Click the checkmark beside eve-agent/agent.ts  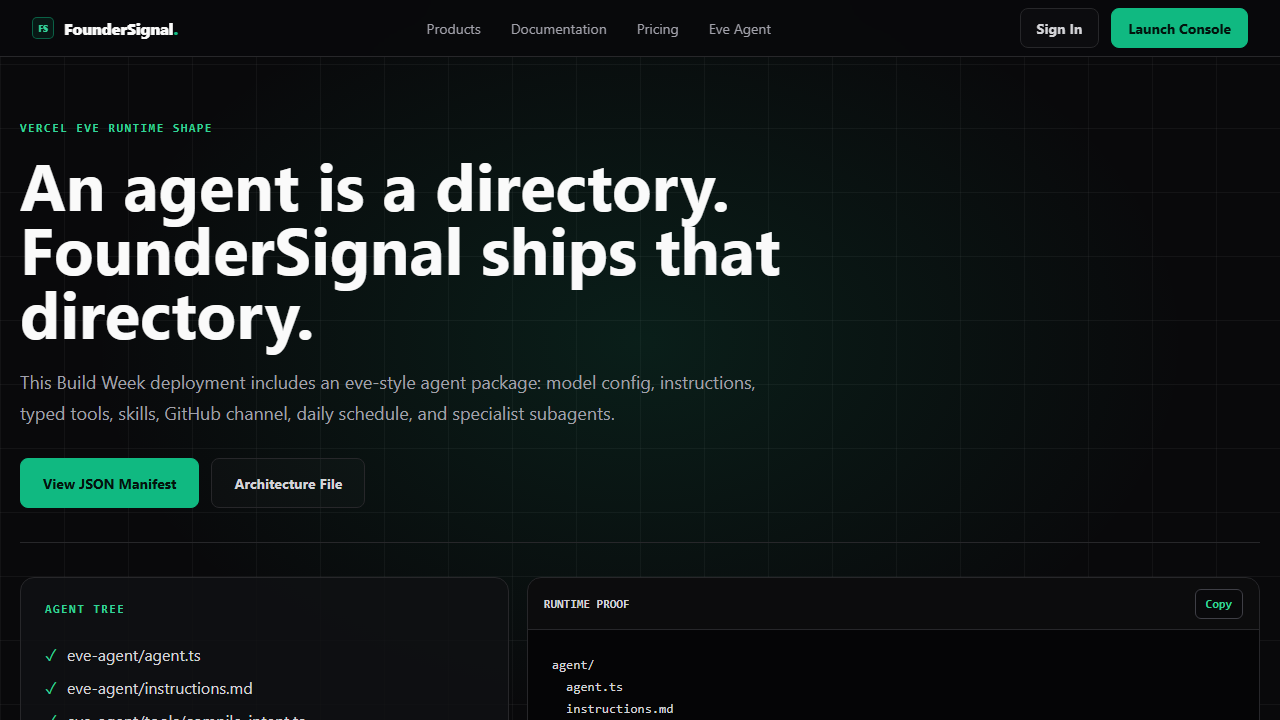tap(51, 656)
